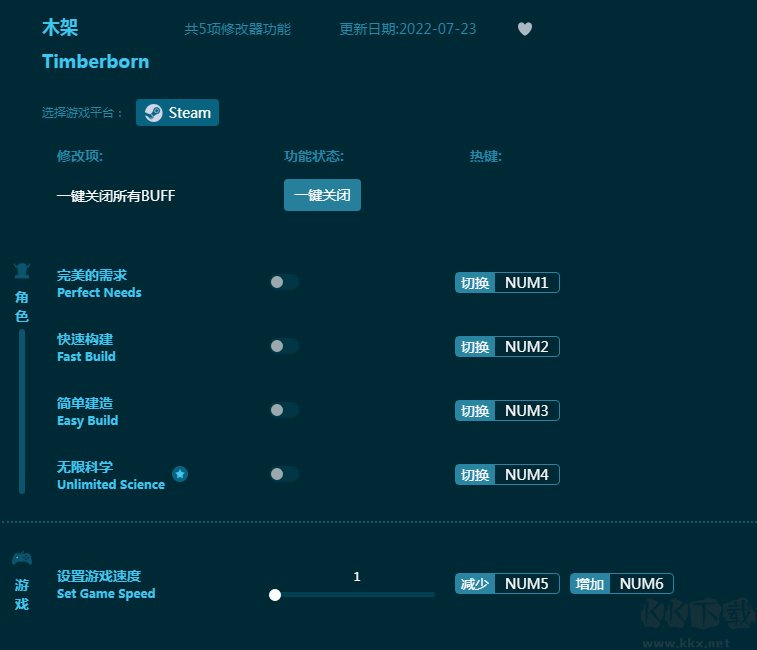Click the Steam logo icon
Screen dimensions: 757x650
[153, 113]
